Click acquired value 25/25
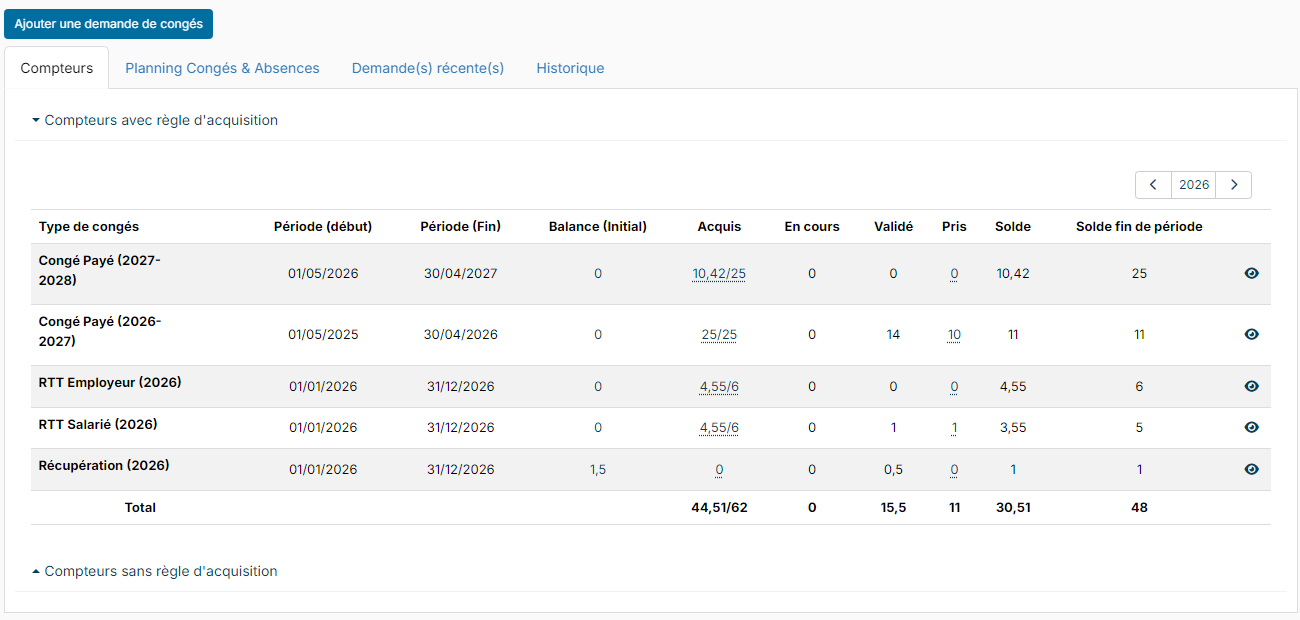The image size is (1300, 620). (x=719, y=335)
